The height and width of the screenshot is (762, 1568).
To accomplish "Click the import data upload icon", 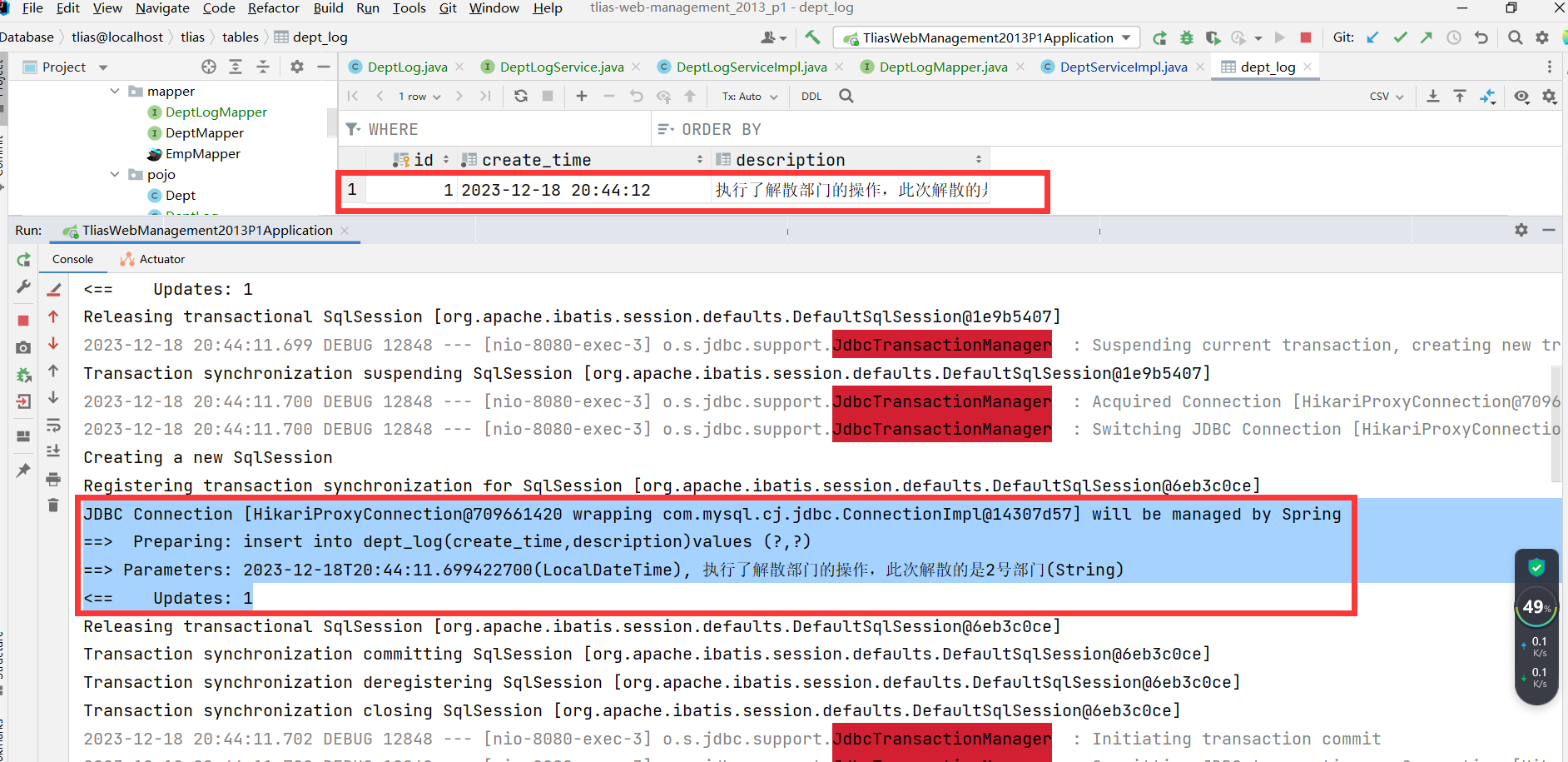I will [1460, 96].
